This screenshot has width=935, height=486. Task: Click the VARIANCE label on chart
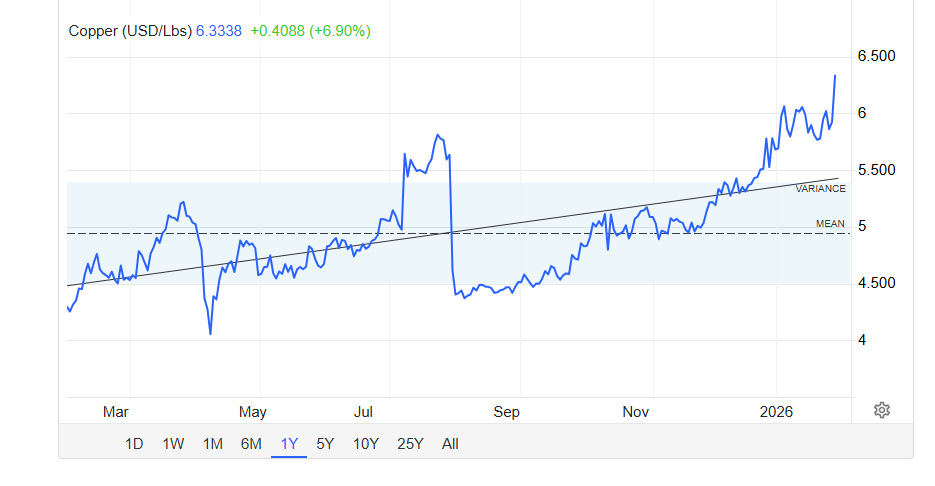821,188
